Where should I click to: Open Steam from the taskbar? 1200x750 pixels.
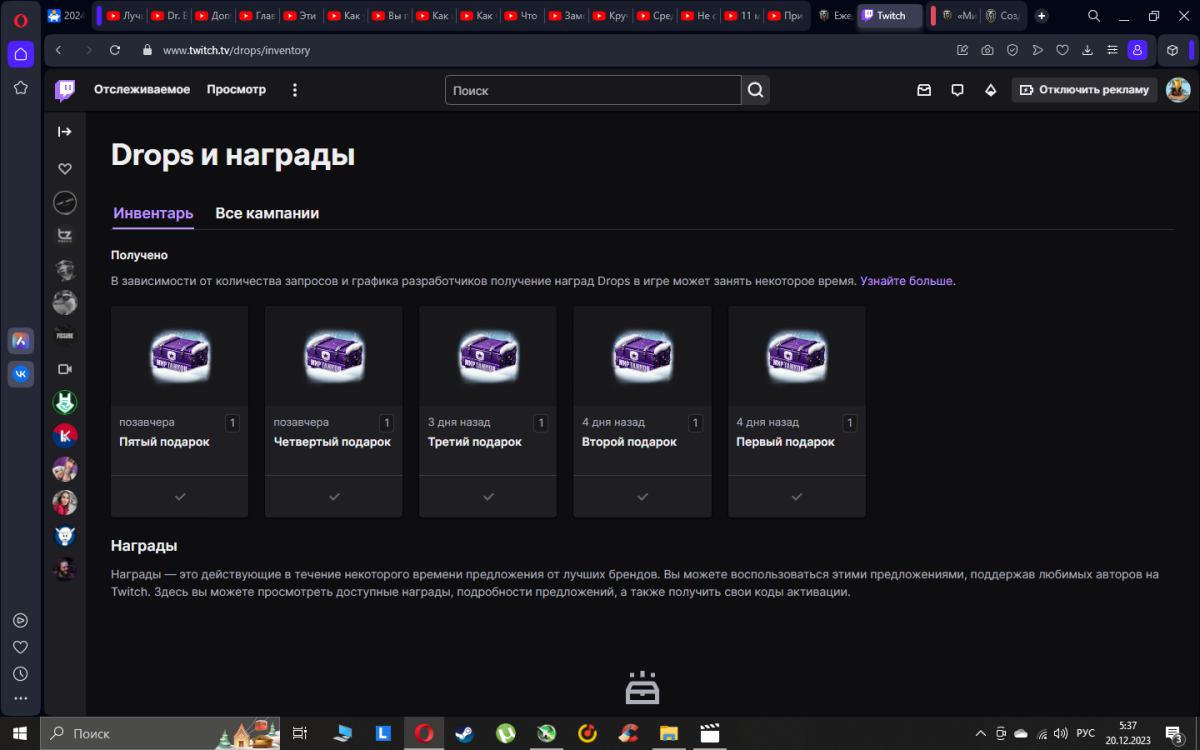464,733
